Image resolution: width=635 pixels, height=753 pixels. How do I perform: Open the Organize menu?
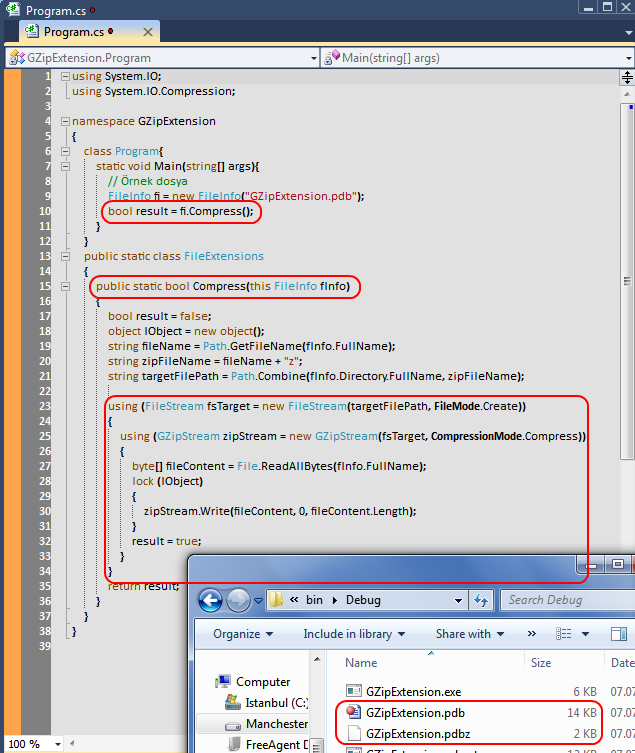click(x=242, y=634)
